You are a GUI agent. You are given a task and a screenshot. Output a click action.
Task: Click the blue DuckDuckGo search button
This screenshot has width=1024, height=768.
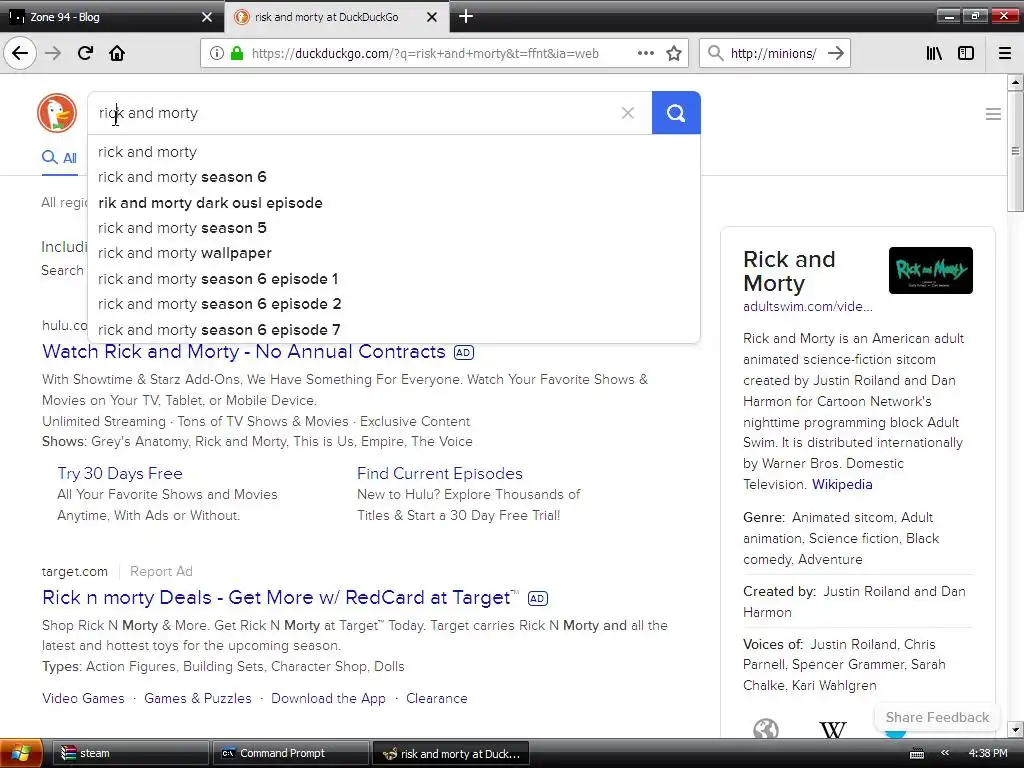tap(676, 113)
